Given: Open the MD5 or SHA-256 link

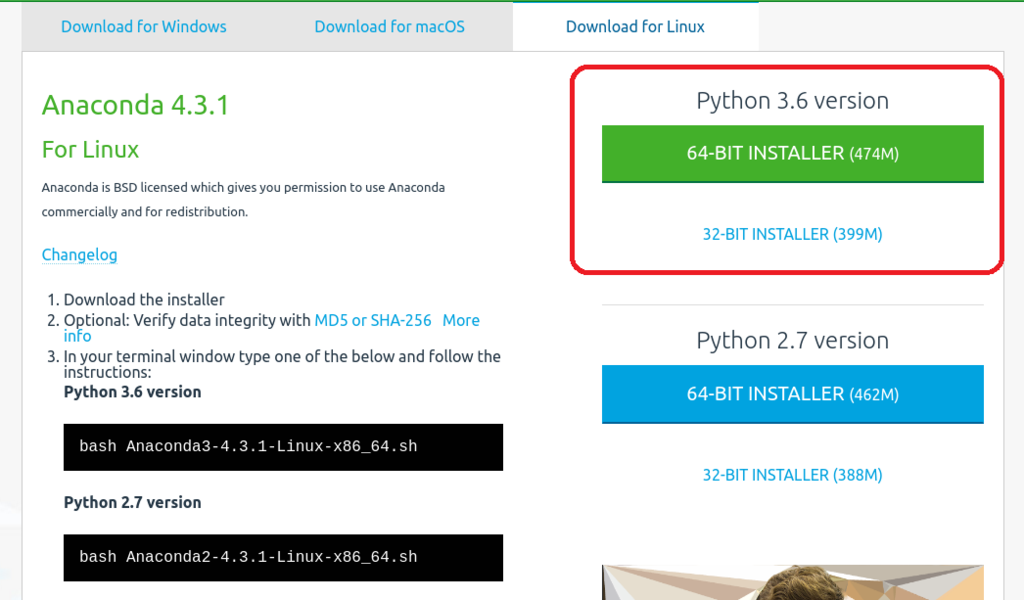Looking at the screenshot, I should [x=373, y=320].
